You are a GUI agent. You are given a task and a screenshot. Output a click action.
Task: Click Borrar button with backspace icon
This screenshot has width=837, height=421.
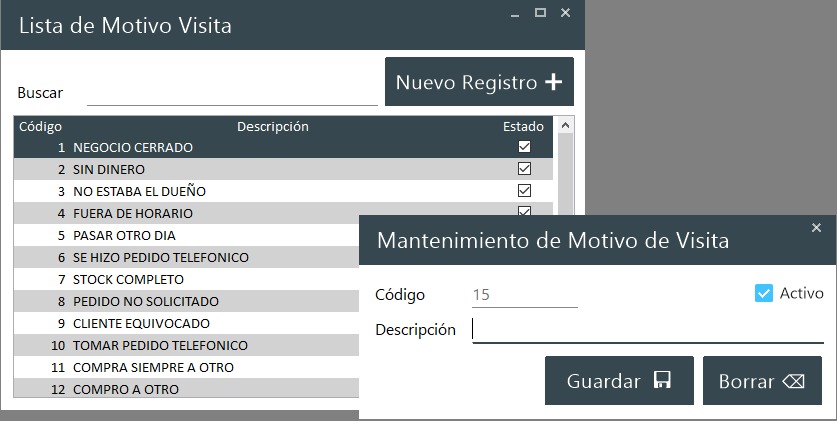coord(761,381)
